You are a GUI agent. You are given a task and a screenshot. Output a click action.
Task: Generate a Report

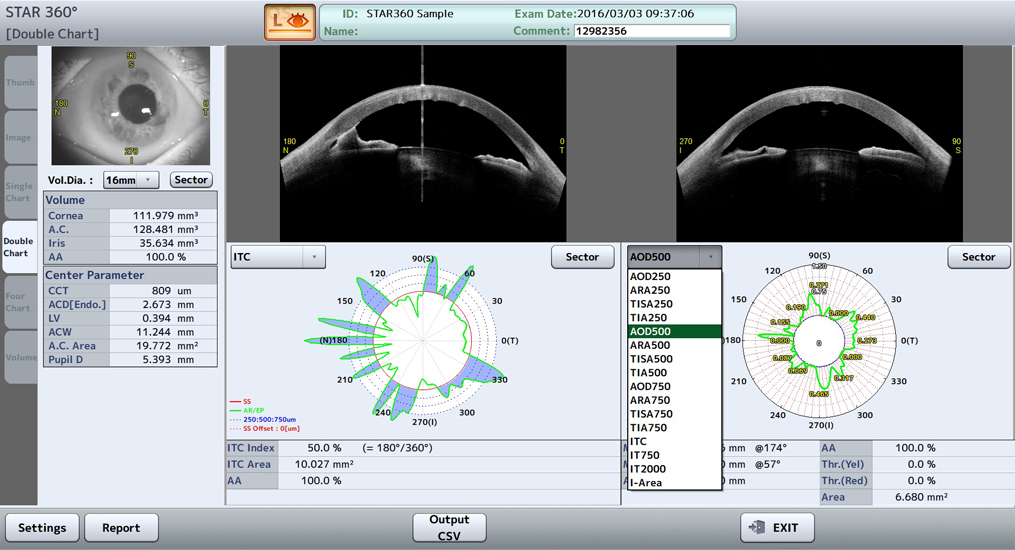(x=121, y=527)
